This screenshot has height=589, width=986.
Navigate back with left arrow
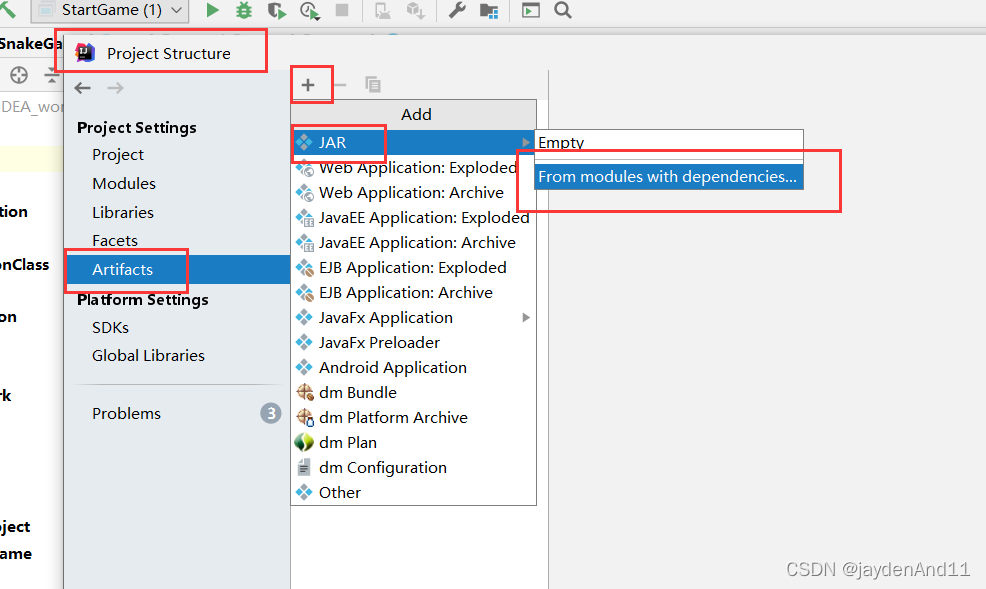tap(82, 88)
